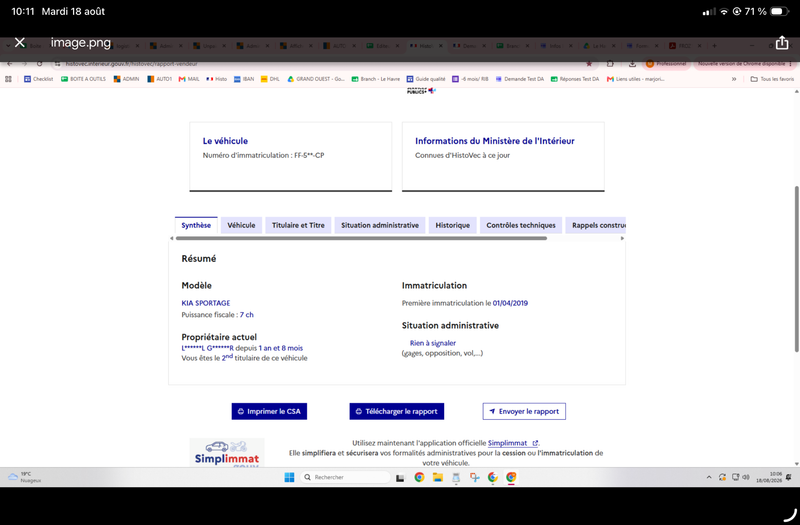Image resolution: width=800 pixels, height=525 pixels.
Task: Open the Demande Test DA bookmark
Action: pyautogui.click(x=519, y=79)
